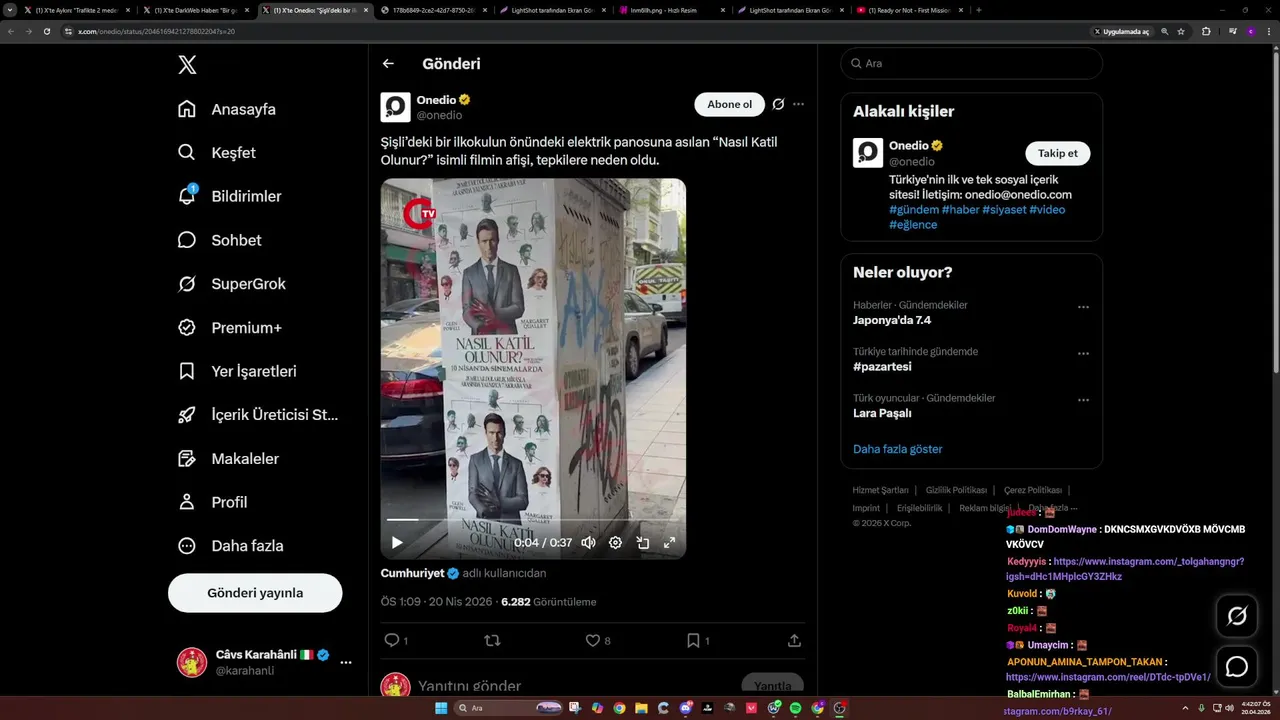Click Daha fazla göster link
The width and height of the screenshot is (1280, 720).
click(x=898, y=449)
